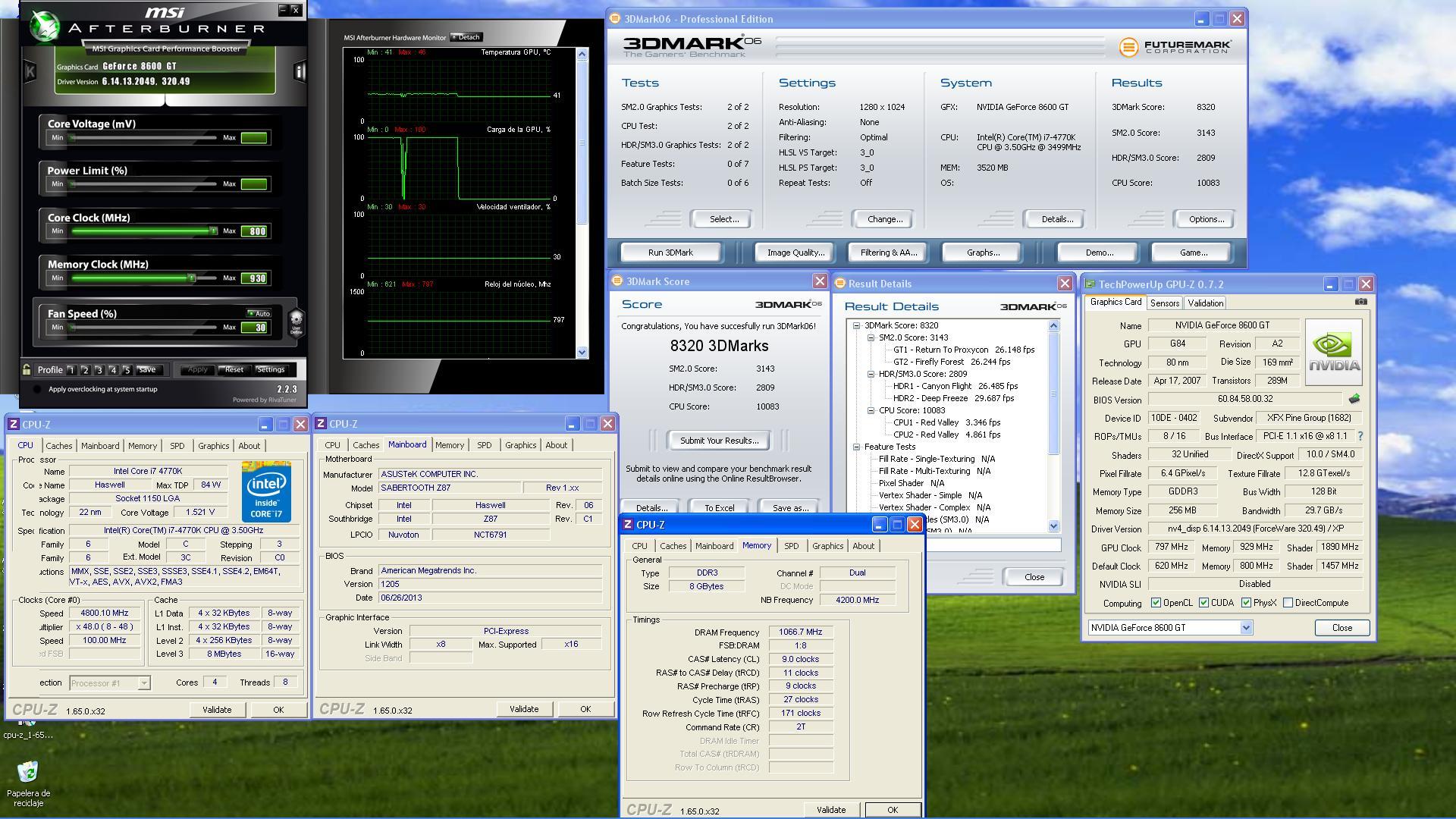The height and width of the screenshot is (819, 1456).
Task: Toggle Auto fan speed in Afterburner
Action: (x=259, y=313)
